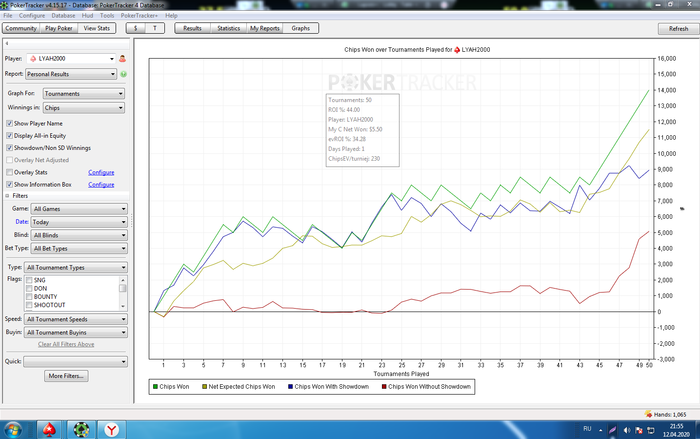Select the T tournaments toggle
This screenshot has height=439, width=700.
tap(155, 28)
